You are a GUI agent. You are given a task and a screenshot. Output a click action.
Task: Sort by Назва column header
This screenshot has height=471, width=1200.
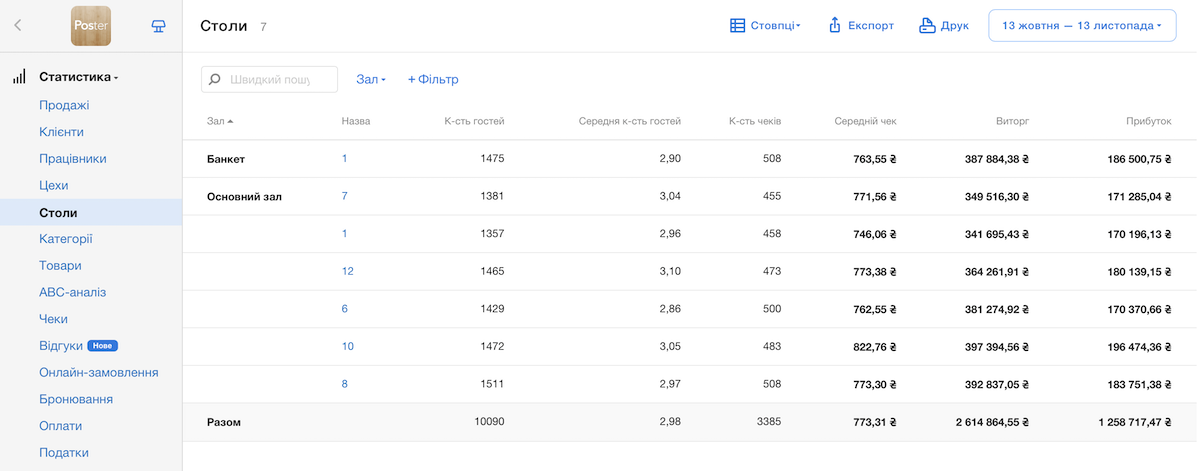pyautogui.click(x=356, y=121)
